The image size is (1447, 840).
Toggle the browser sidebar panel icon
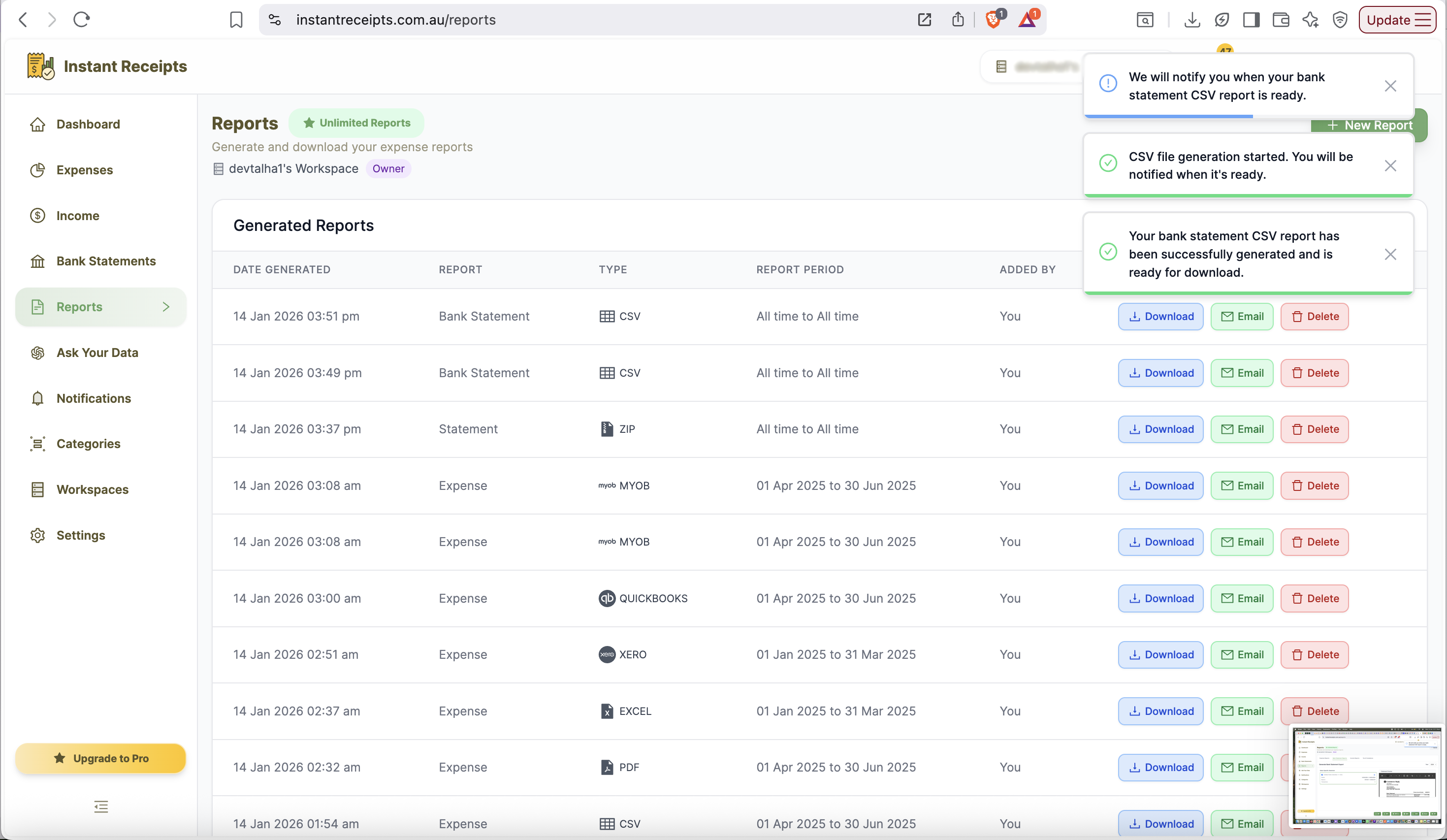click(x=1251, y=20)
